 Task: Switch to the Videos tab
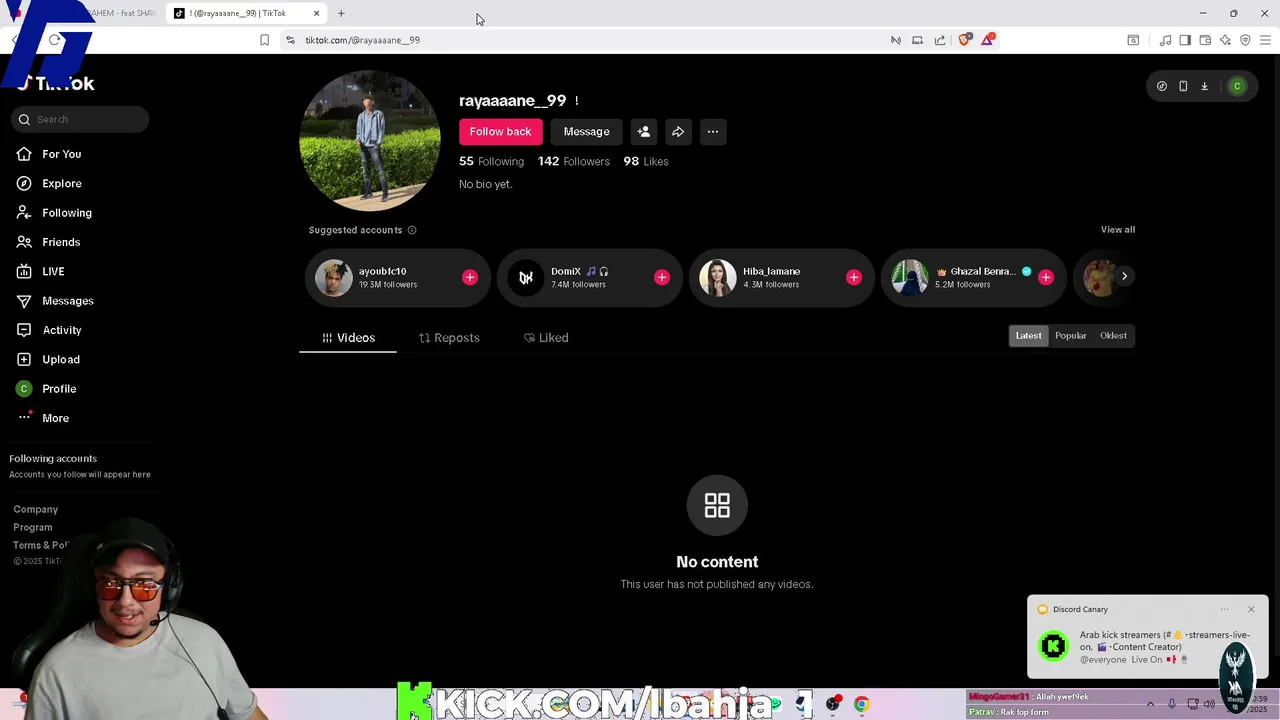[x=348, y=338]
